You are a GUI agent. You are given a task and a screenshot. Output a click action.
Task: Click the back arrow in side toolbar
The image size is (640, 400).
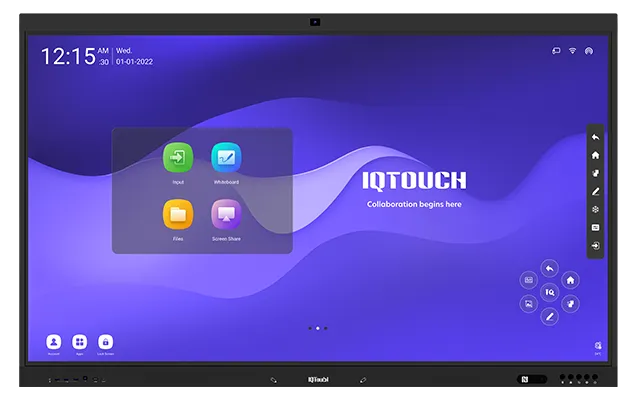click(595, 137)
